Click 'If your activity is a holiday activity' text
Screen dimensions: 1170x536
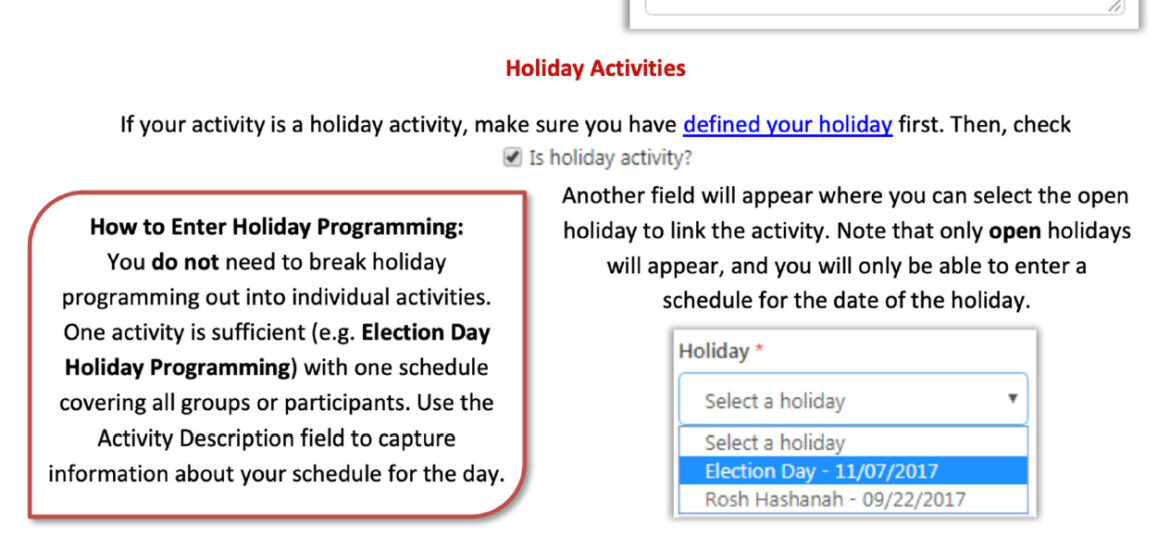[293, 125]
